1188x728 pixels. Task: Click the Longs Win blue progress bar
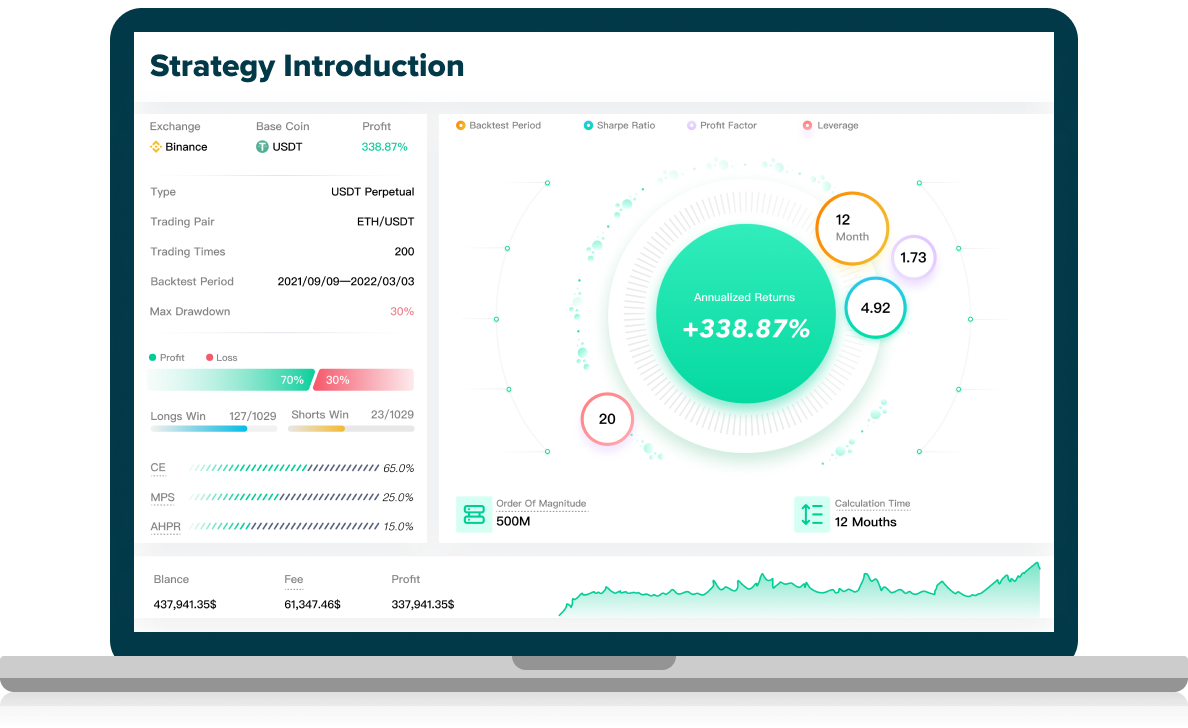[x=199, y=429]
